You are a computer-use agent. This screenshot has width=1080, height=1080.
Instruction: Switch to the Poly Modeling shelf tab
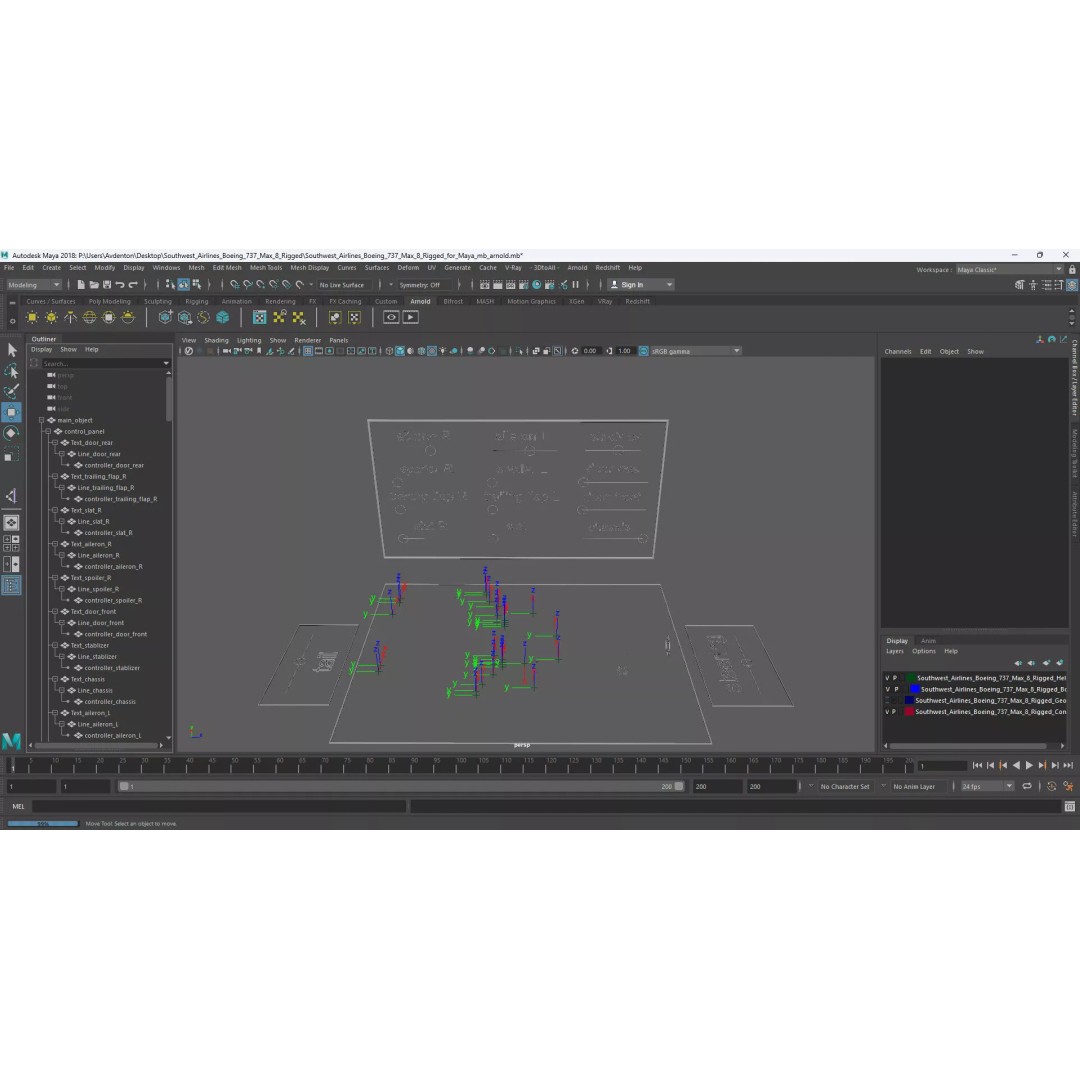click(x=110, y=302)
